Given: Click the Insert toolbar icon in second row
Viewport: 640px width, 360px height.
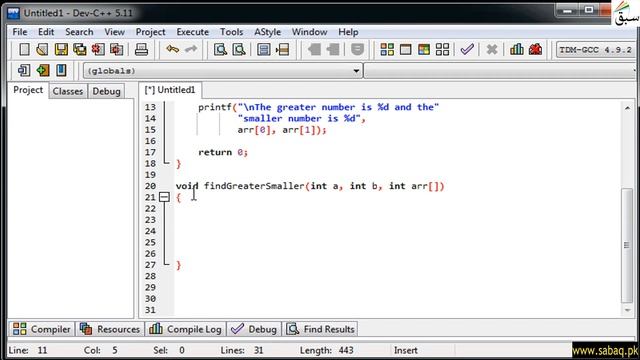Looking at the screenshot, I should 24,71.
